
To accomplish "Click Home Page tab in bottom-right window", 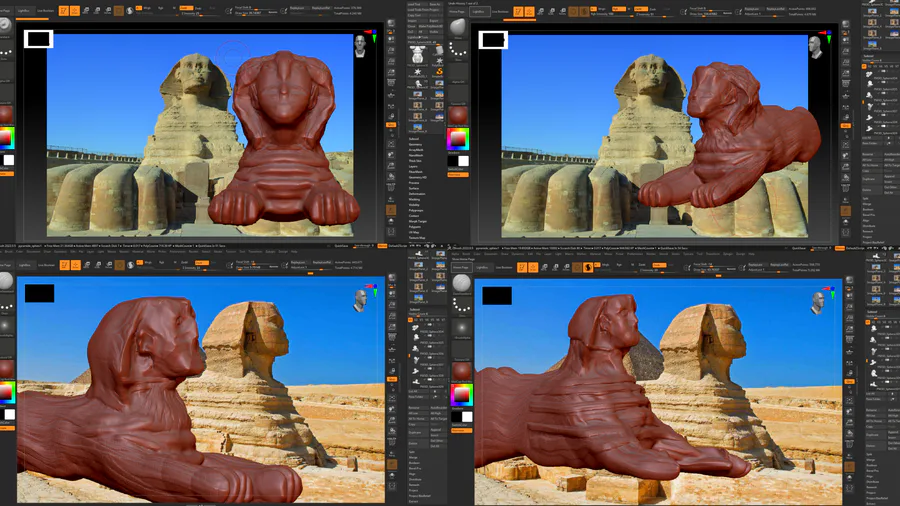I will pyautogui.click(x=461, y=267).
